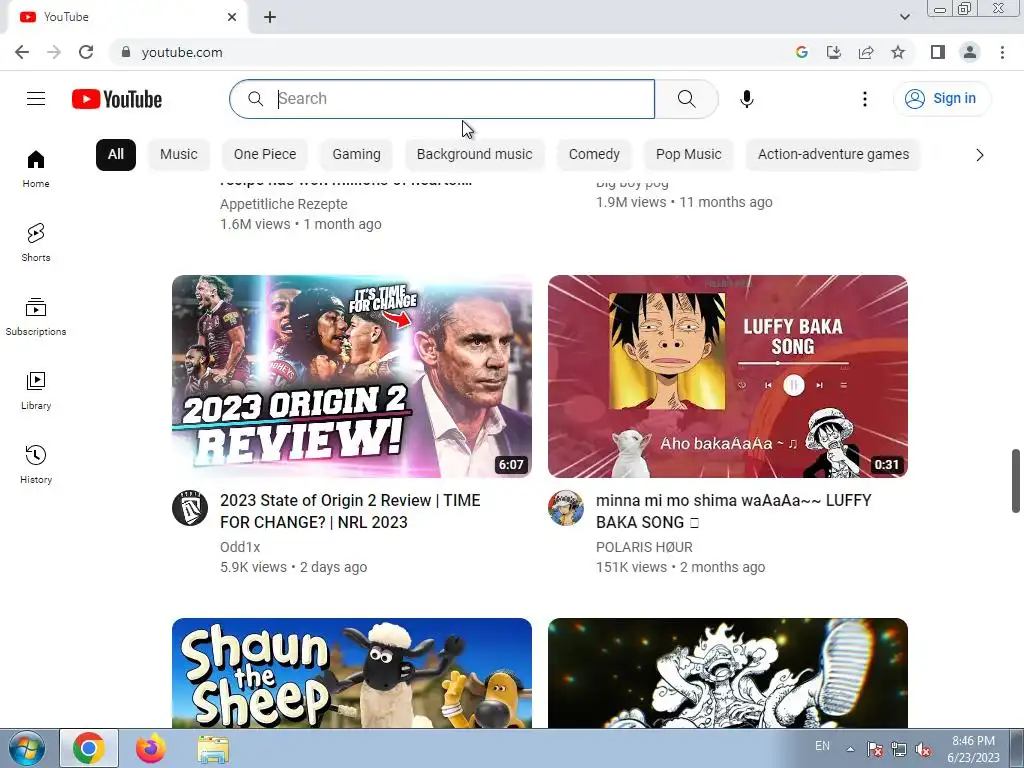Image resolution: width=1024 pixels, height=768 pixels.
Task: Select the All category chip
Action: point(116,155)
